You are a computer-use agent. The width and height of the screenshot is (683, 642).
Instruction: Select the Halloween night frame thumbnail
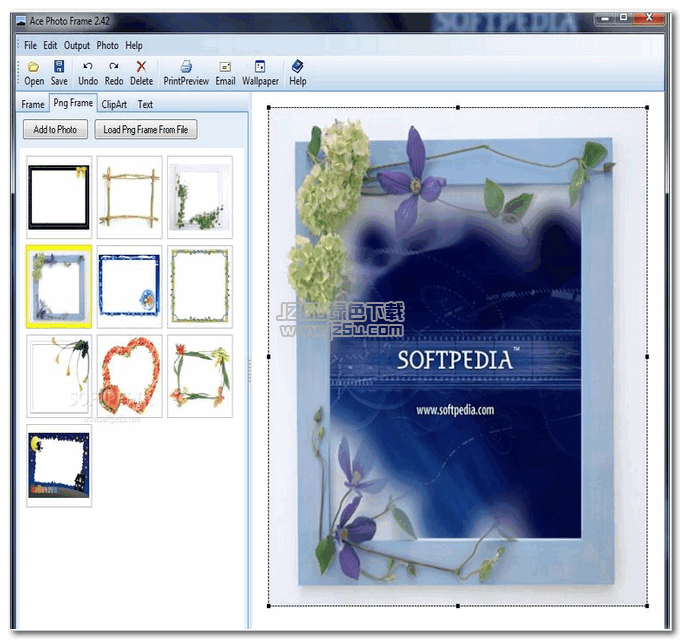pos(59,466)
